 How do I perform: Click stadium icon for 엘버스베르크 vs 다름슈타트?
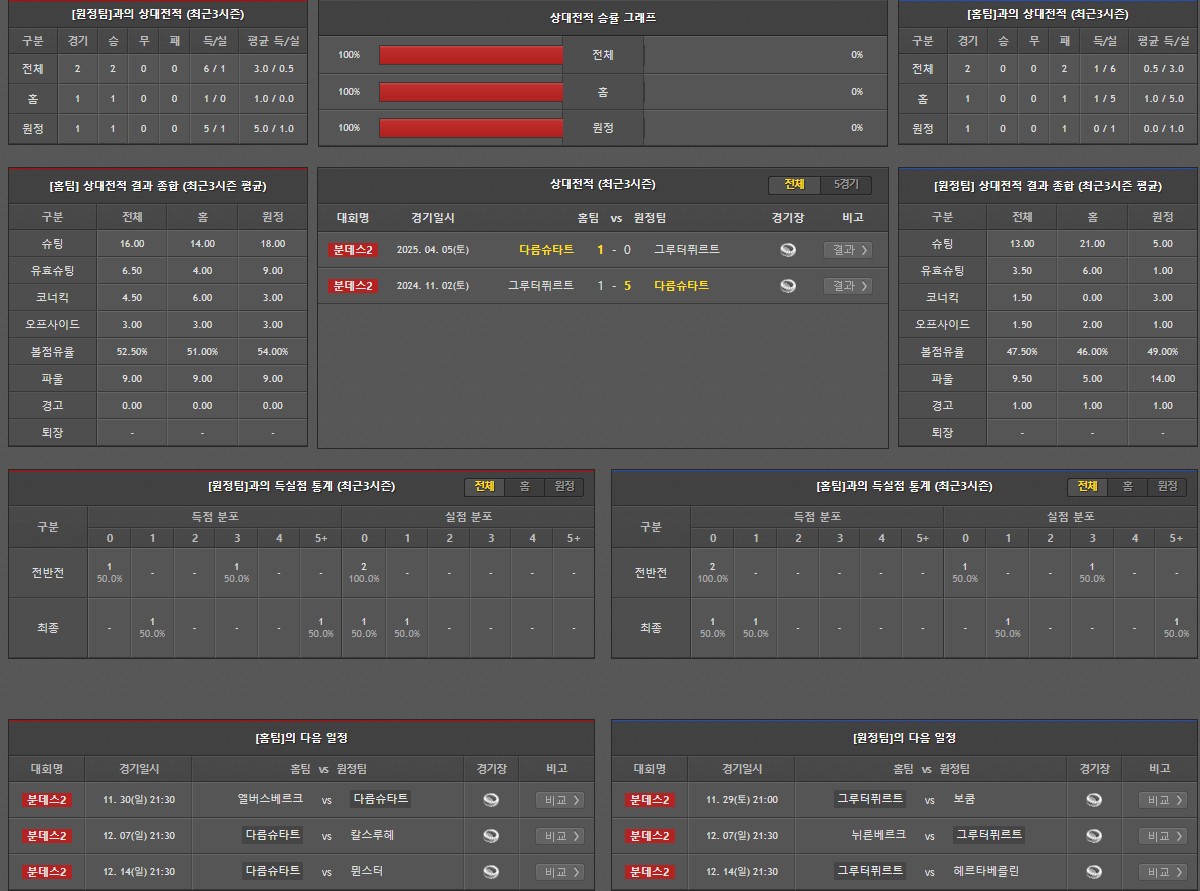point(491,800)
